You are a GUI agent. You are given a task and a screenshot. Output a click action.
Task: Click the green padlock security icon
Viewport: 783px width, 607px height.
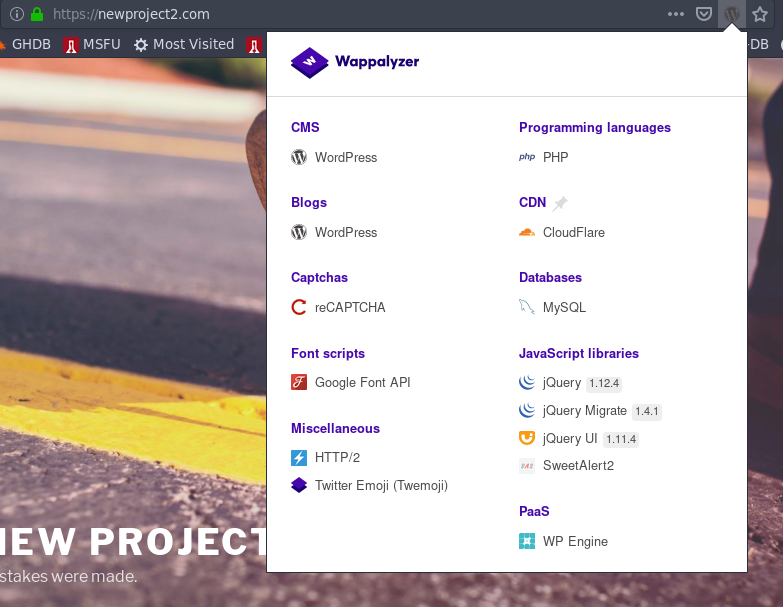coord(37,14)
